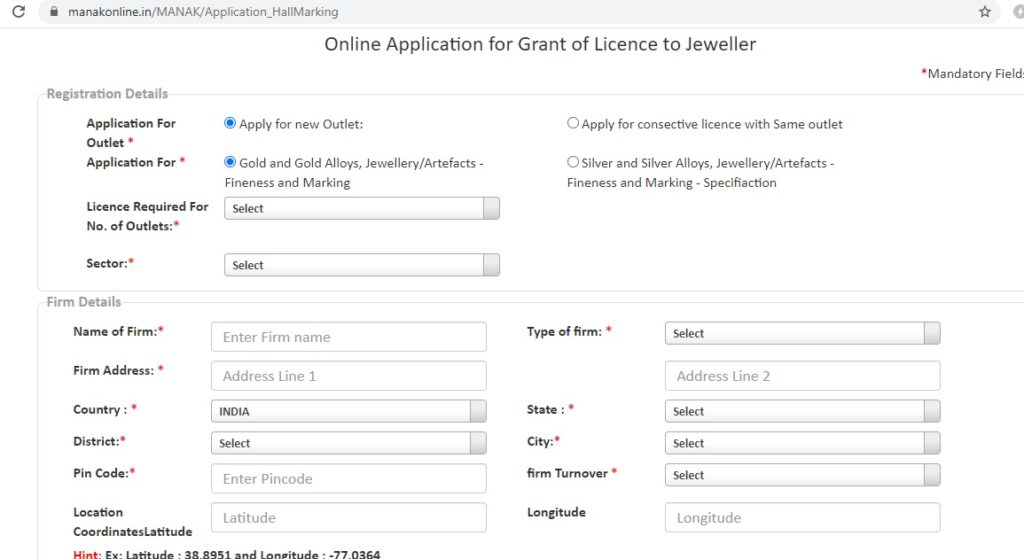
Task: Choose Apply for consective licence radio
Action: tap(573, 123)
